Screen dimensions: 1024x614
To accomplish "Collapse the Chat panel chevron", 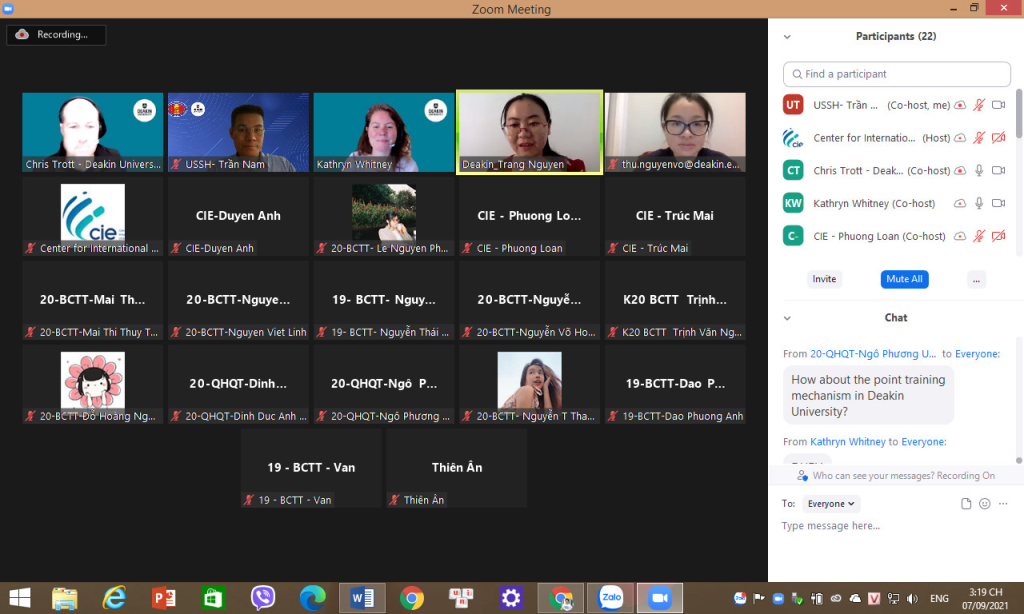I will [787, 318].
